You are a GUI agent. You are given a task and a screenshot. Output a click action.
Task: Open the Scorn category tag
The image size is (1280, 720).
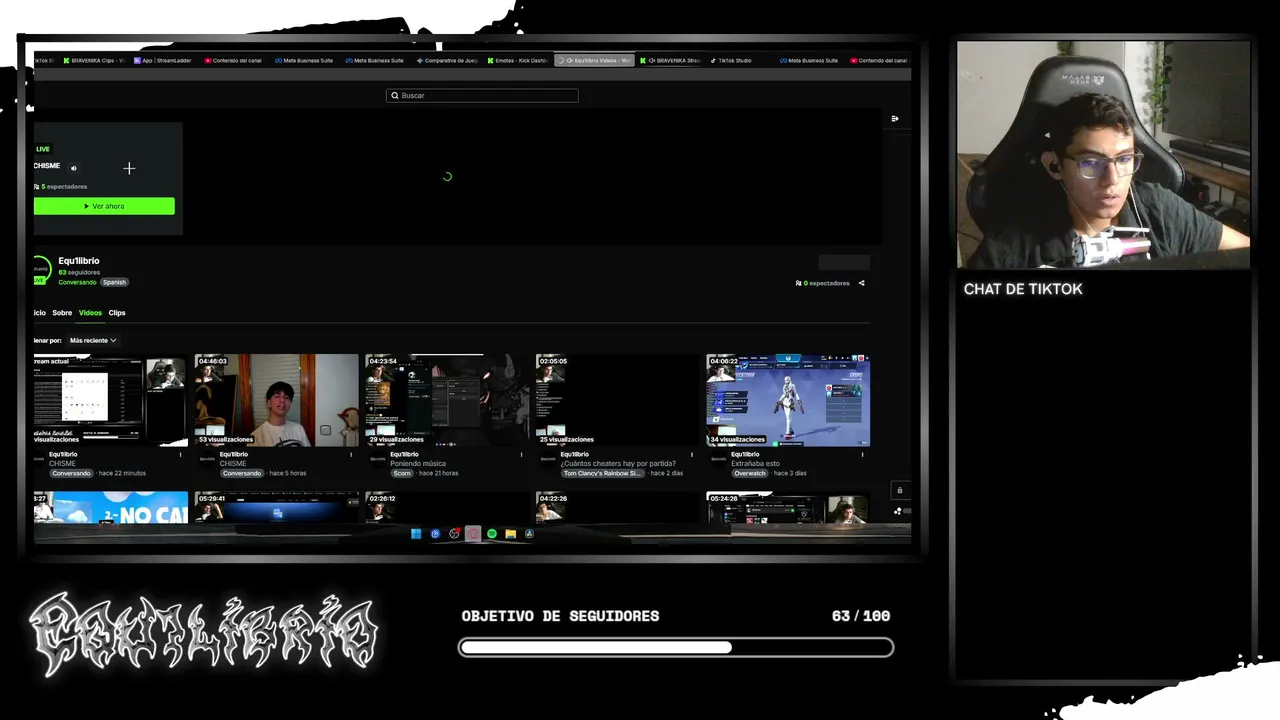pos(402,473)
